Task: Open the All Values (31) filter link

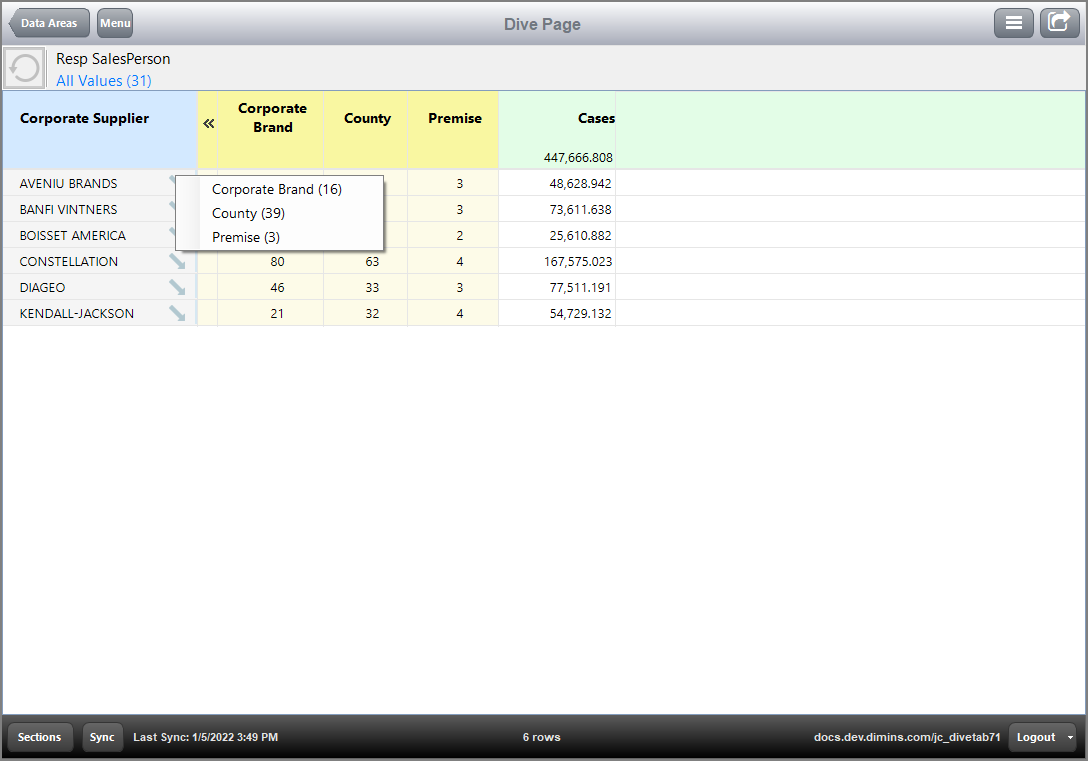Action: [103, 80]
